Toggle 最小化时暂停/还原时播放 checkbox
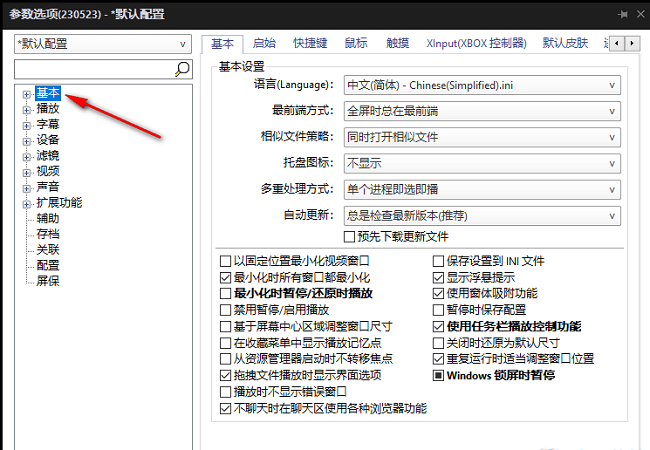The width and height of the screenshot is (650, 450). [225, 294]
